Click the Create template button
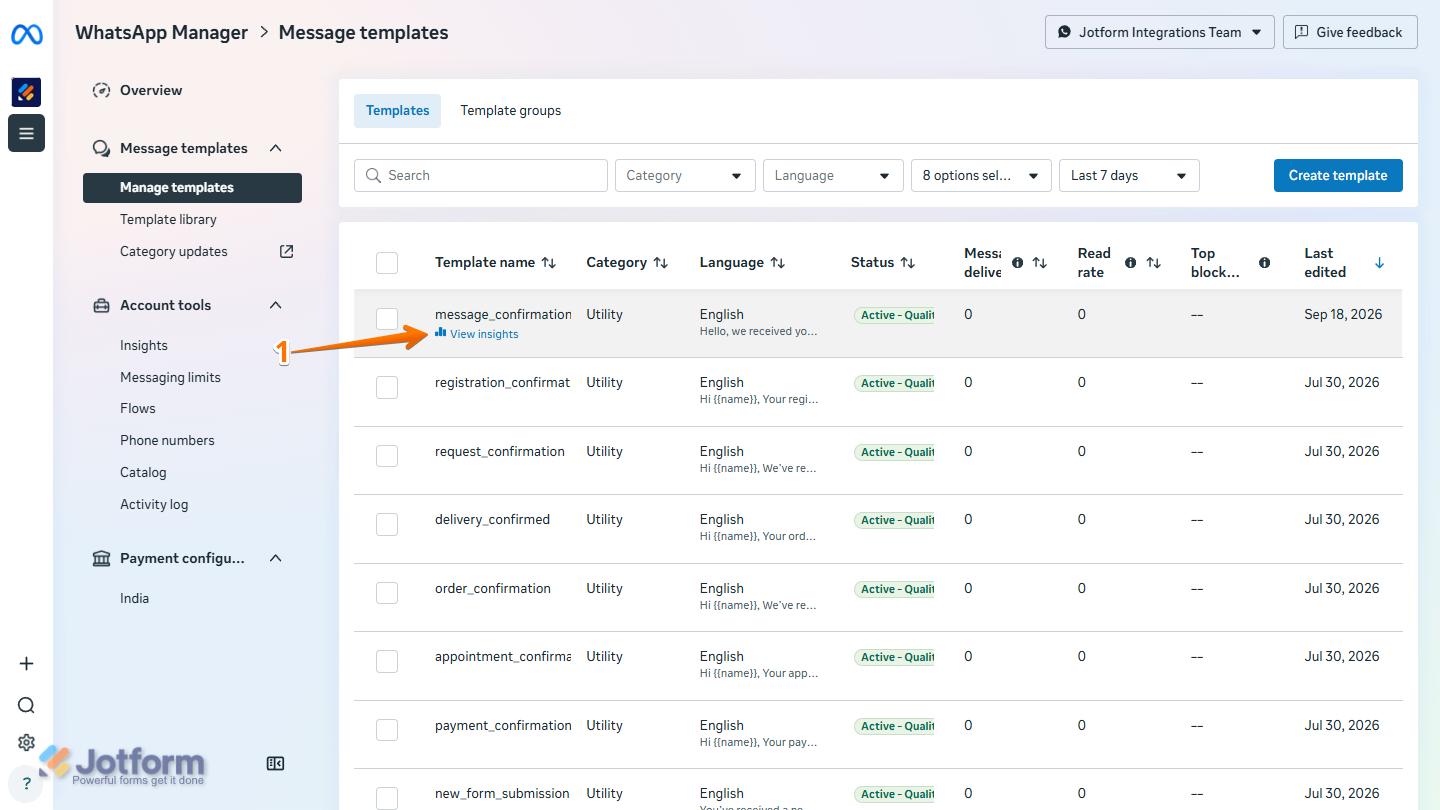This screenshot has height=810, width=1440. click(1338, 175)
